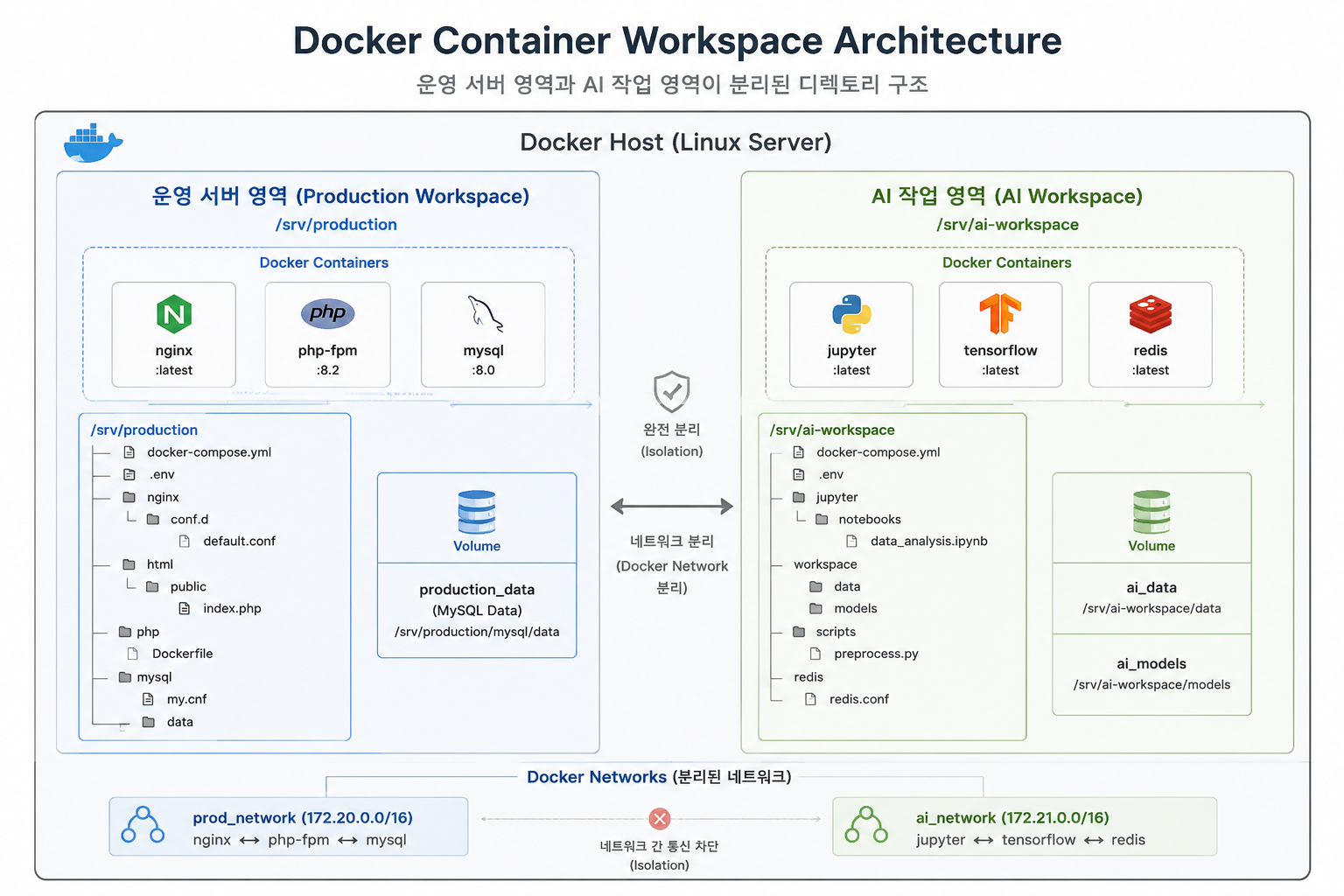
Task: Select the file icon beside preprocess.py
Action: tap(815, 654)
